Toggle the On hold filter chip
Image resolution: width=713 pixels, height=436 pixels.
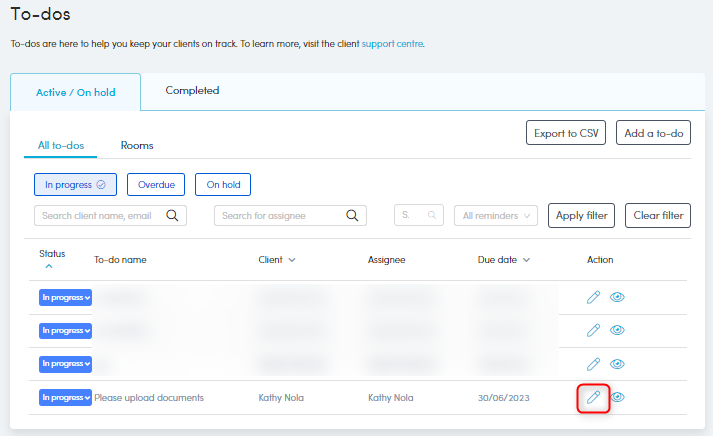(x=223, y=184)
